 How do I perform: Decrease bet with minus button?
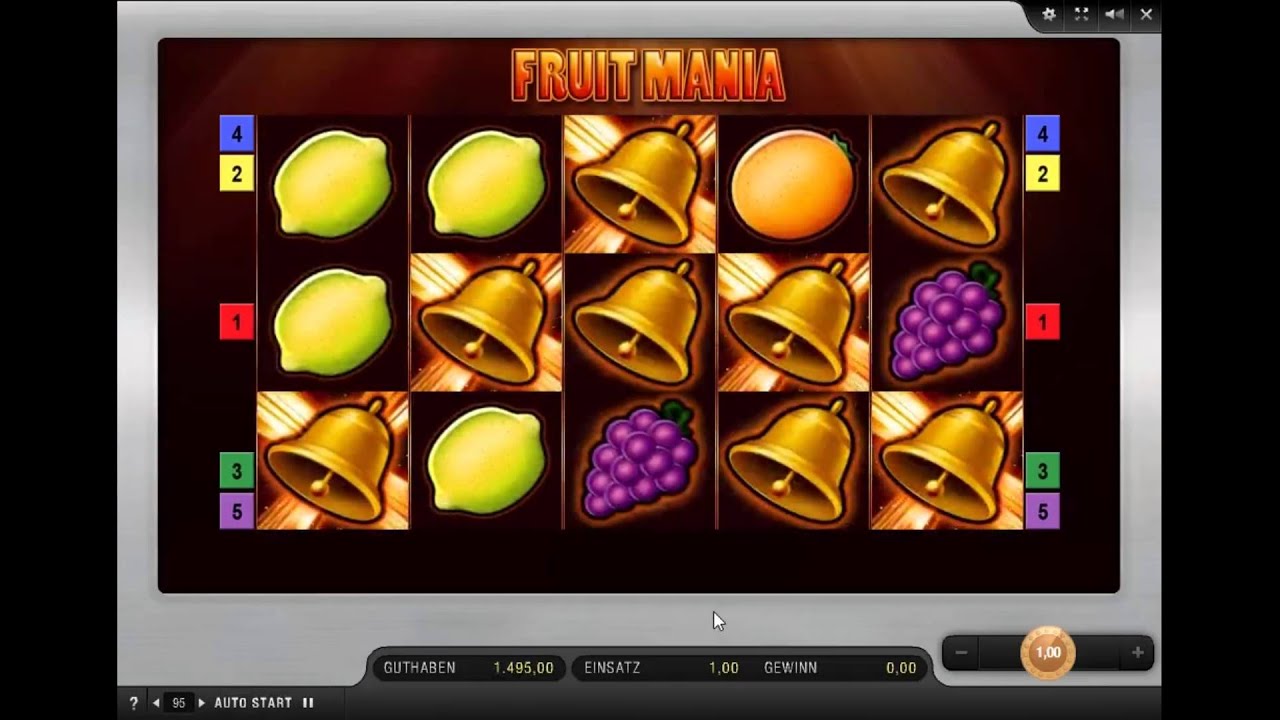[961, 653]
